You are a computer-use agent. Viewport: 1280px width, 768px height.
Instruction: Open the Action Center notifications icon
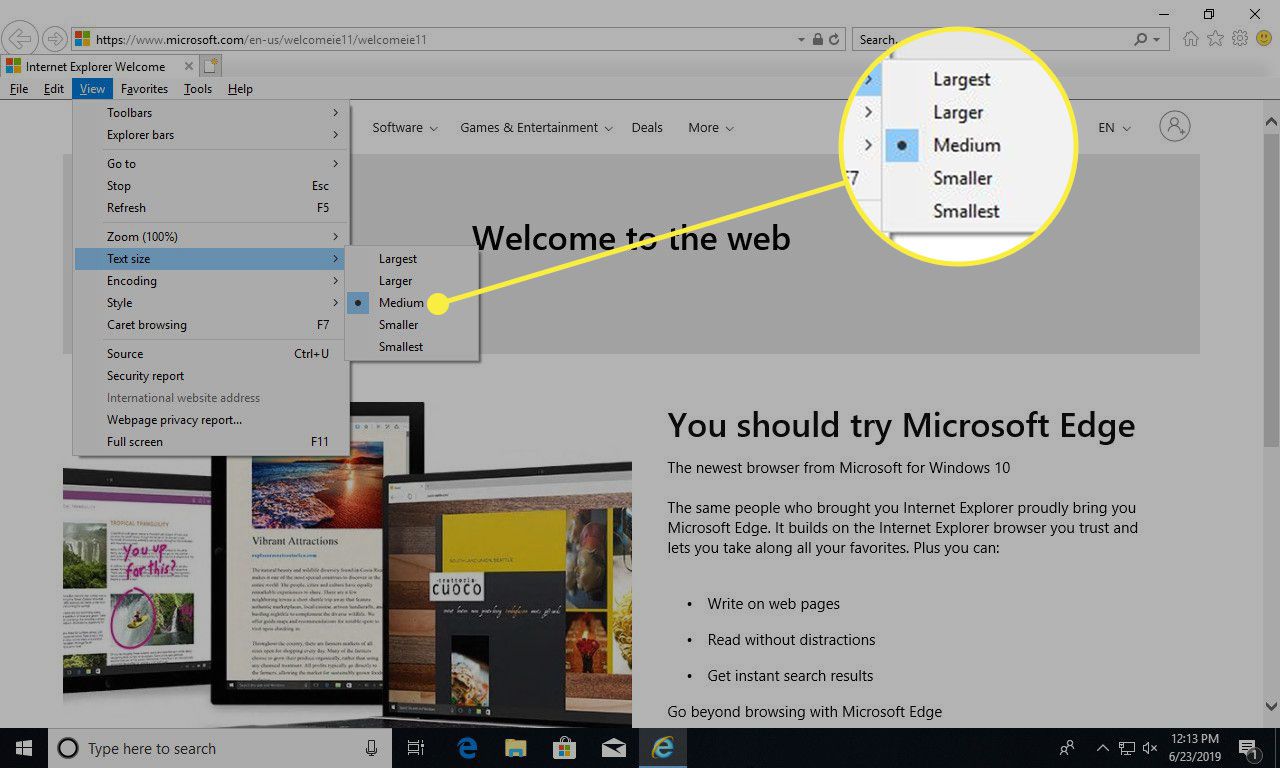[x=1247, y=748]
